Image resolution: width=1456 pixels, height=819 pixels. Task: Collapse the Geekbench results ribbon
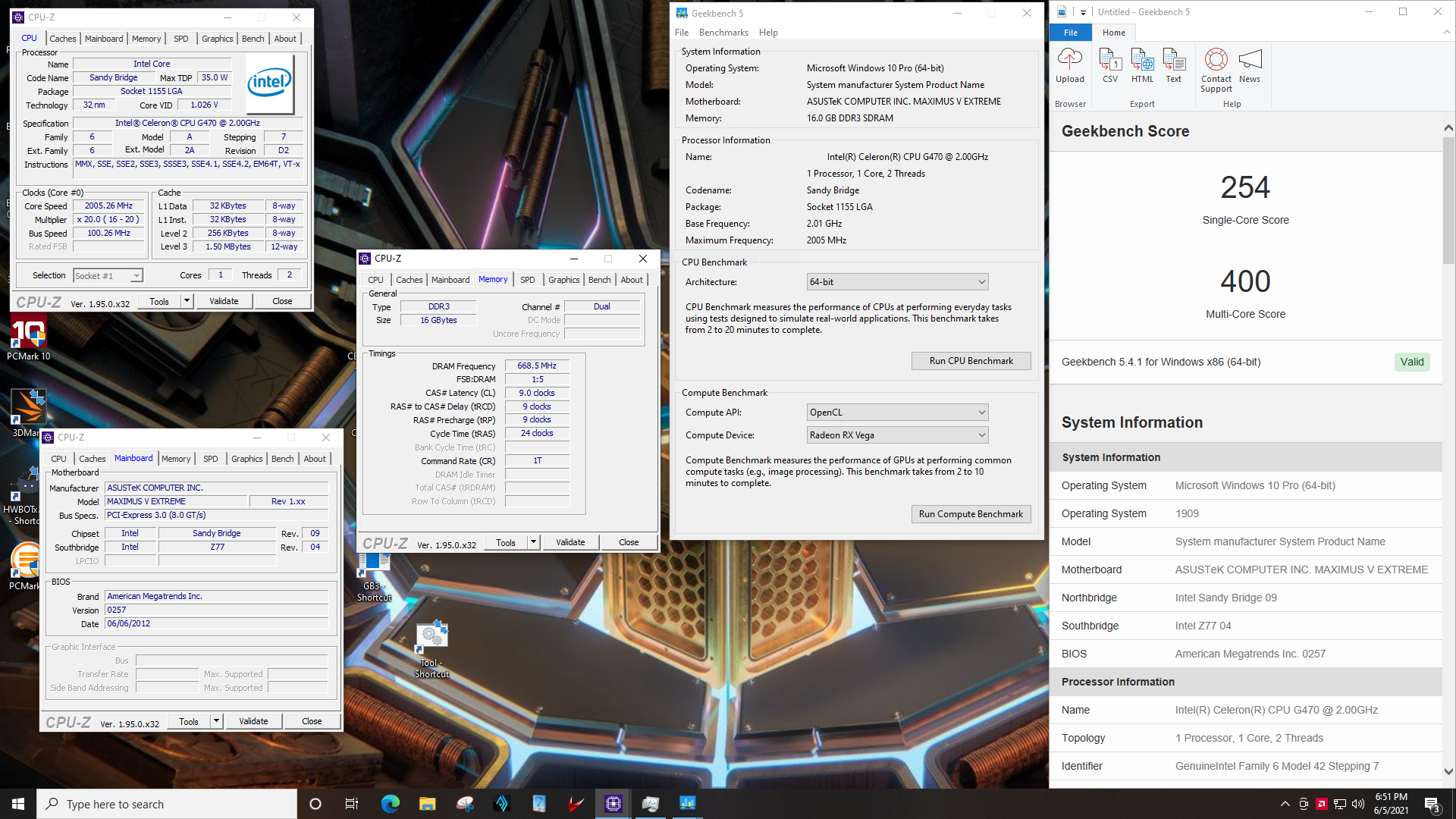click(1447, 32)
